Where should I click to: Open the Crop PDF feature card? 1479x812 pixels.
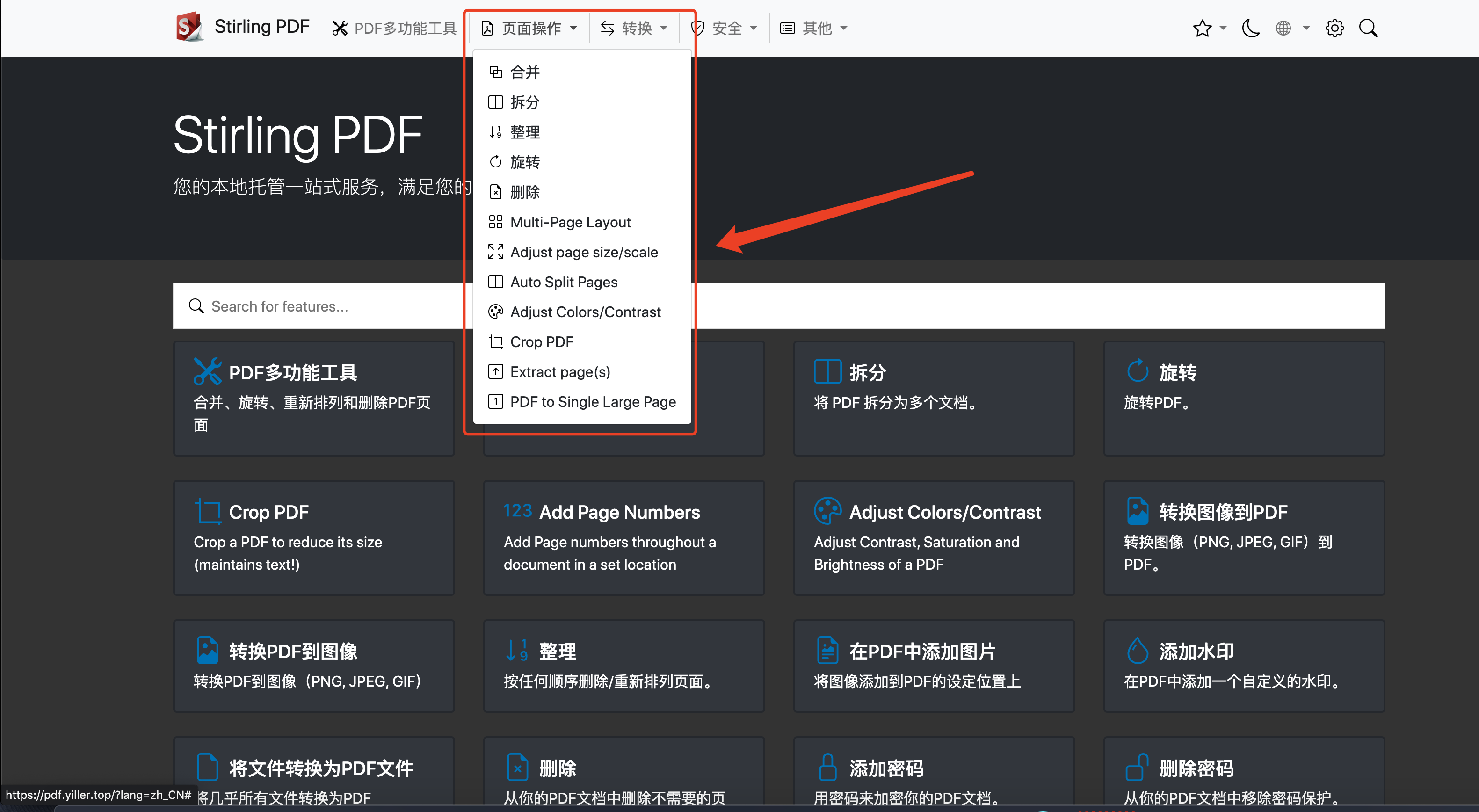[x=313, y=537]
